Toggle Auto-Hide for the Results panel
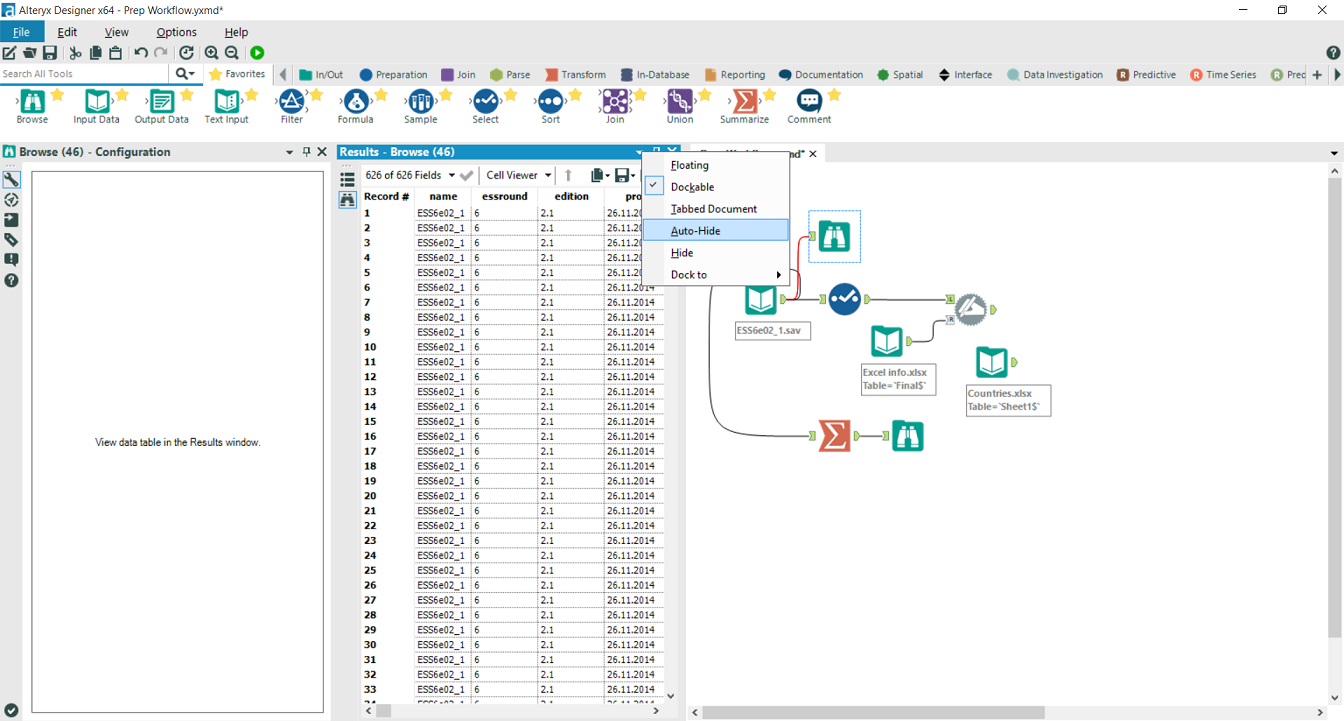This screenshot has height=721, width=1344. (x=695, y=231)
